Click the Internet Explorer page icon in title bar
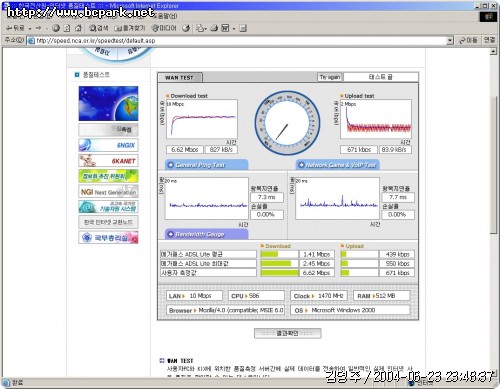The width and height of the screenshot is (500, 389). tap(6, 5)
